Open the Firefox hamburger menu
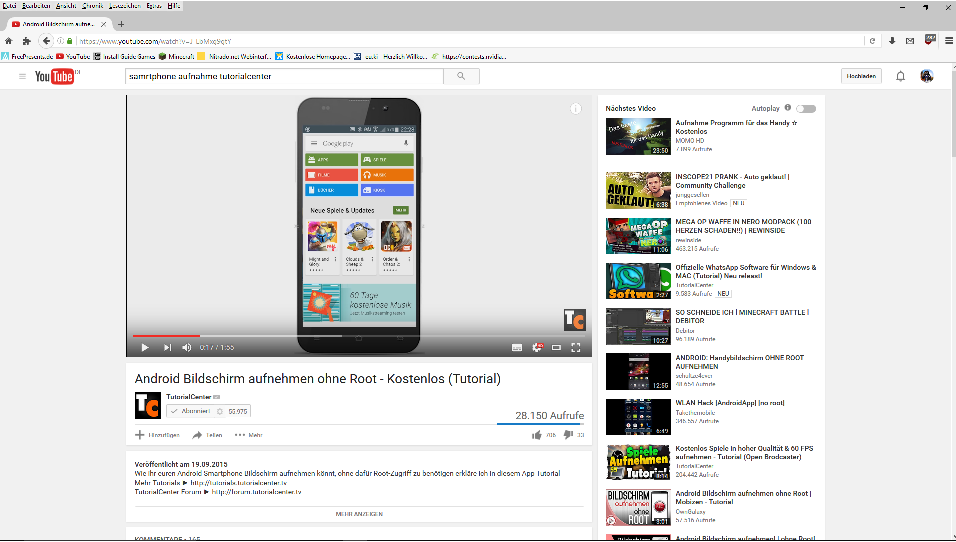This screenshot has width=956, height=542. coord(949,41)
